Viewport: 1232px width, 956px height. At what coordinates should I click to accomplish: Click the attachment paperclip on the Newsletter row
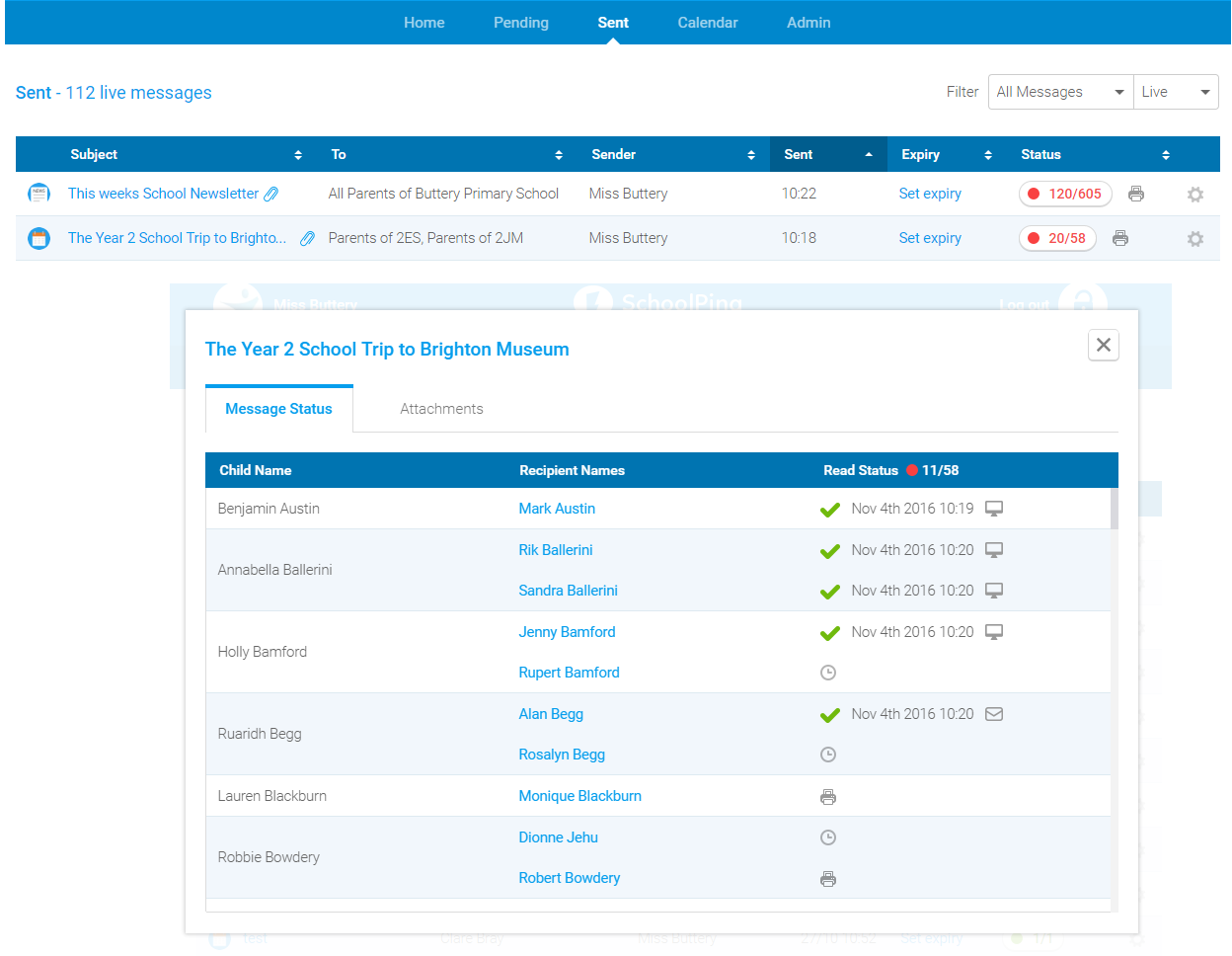(x=270, y=195)
